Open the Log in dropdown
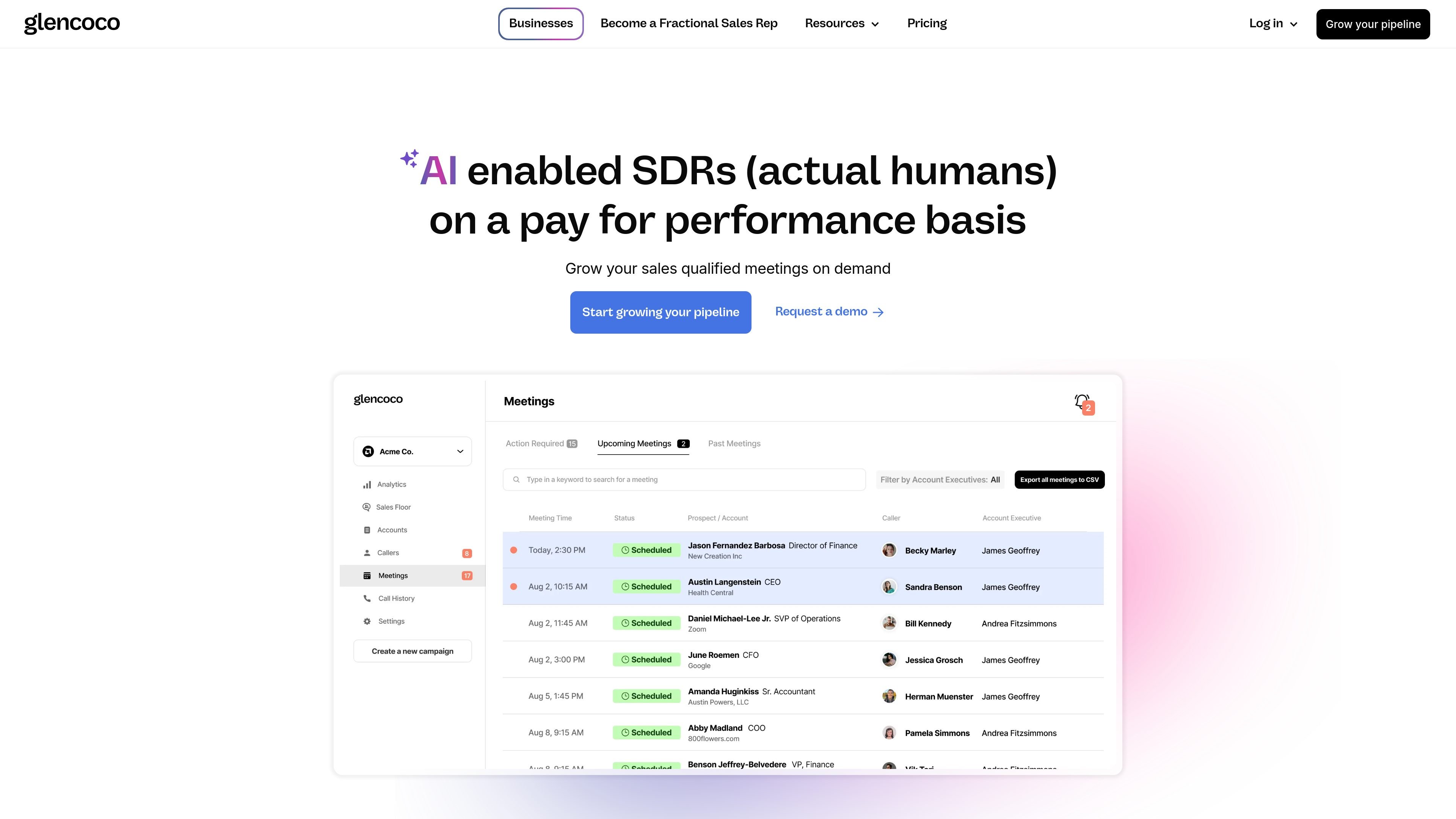 (x=1273, y=24)
